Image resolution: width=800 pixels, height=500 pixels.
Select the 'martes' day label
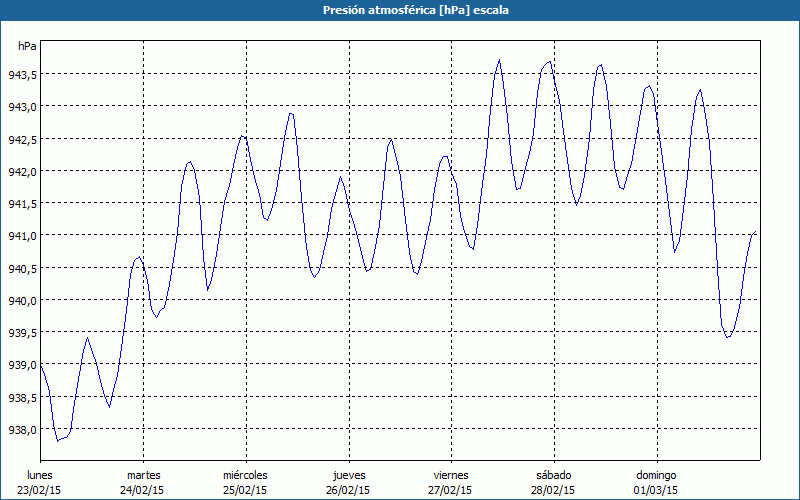[x=143, y=474]
